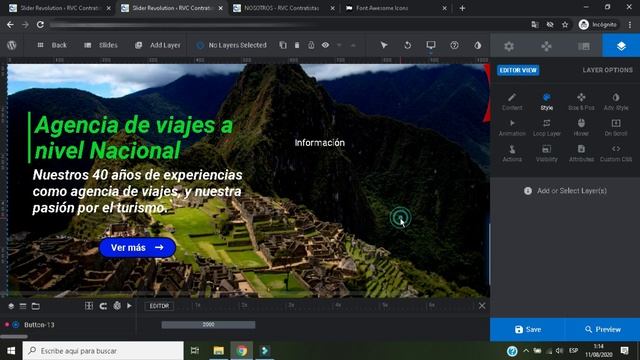The image size is (640, 360).
Task: Open the Content layer option
Action: (x=512, y=102)
